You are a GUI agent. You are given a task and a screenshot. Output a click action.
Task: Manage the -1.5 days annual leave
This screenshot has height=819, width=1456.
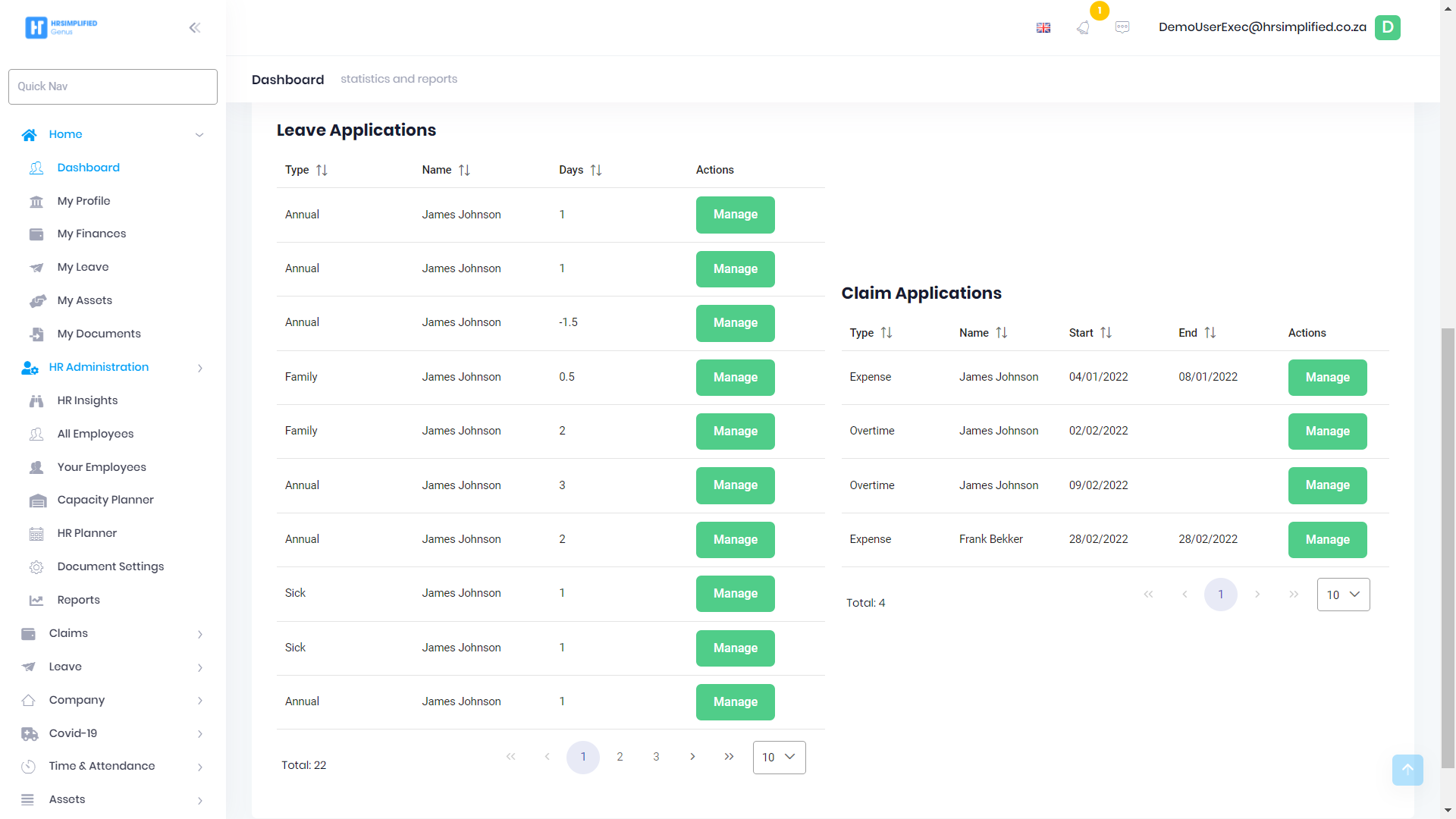(x=735, y=323)
